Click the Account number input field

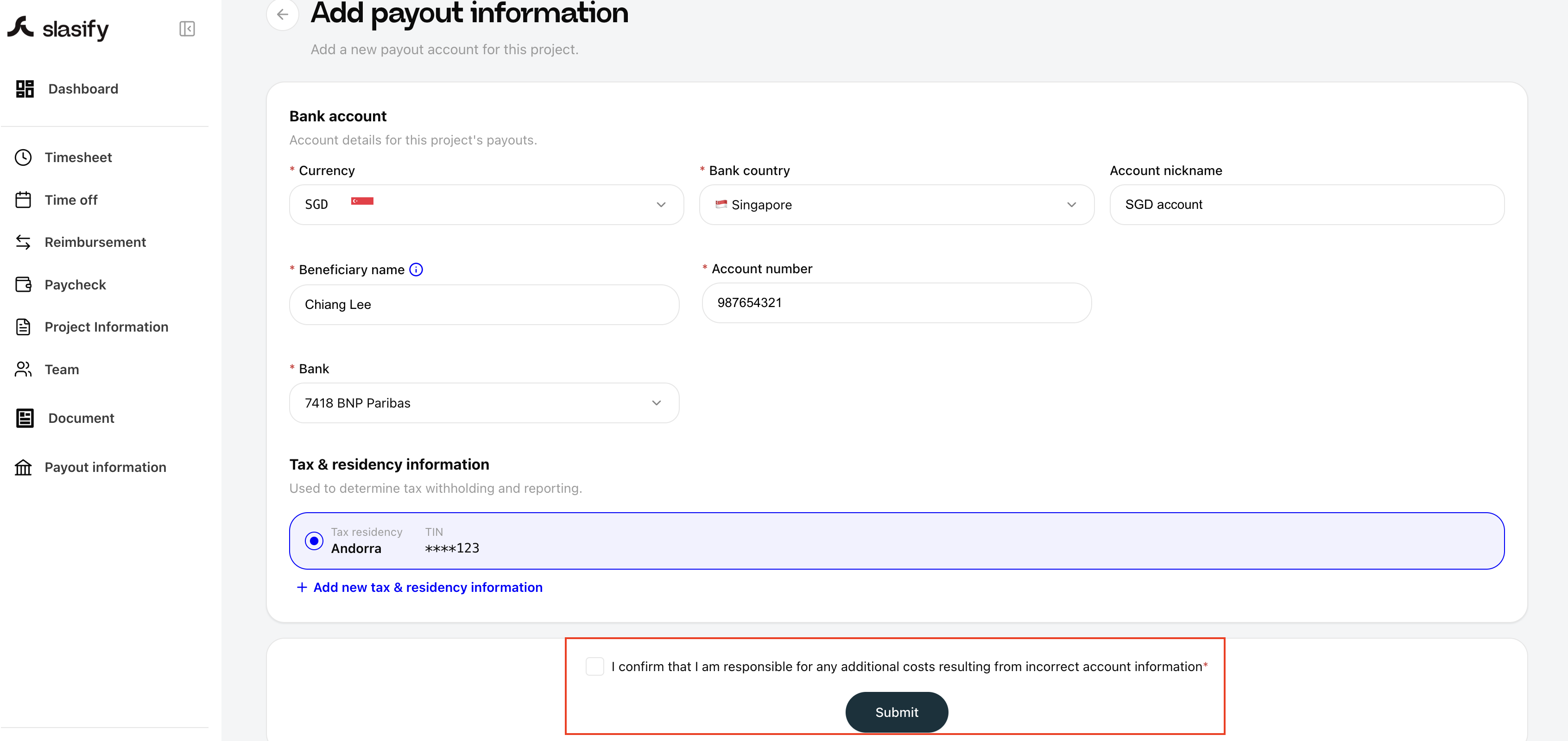click(897, 303)
